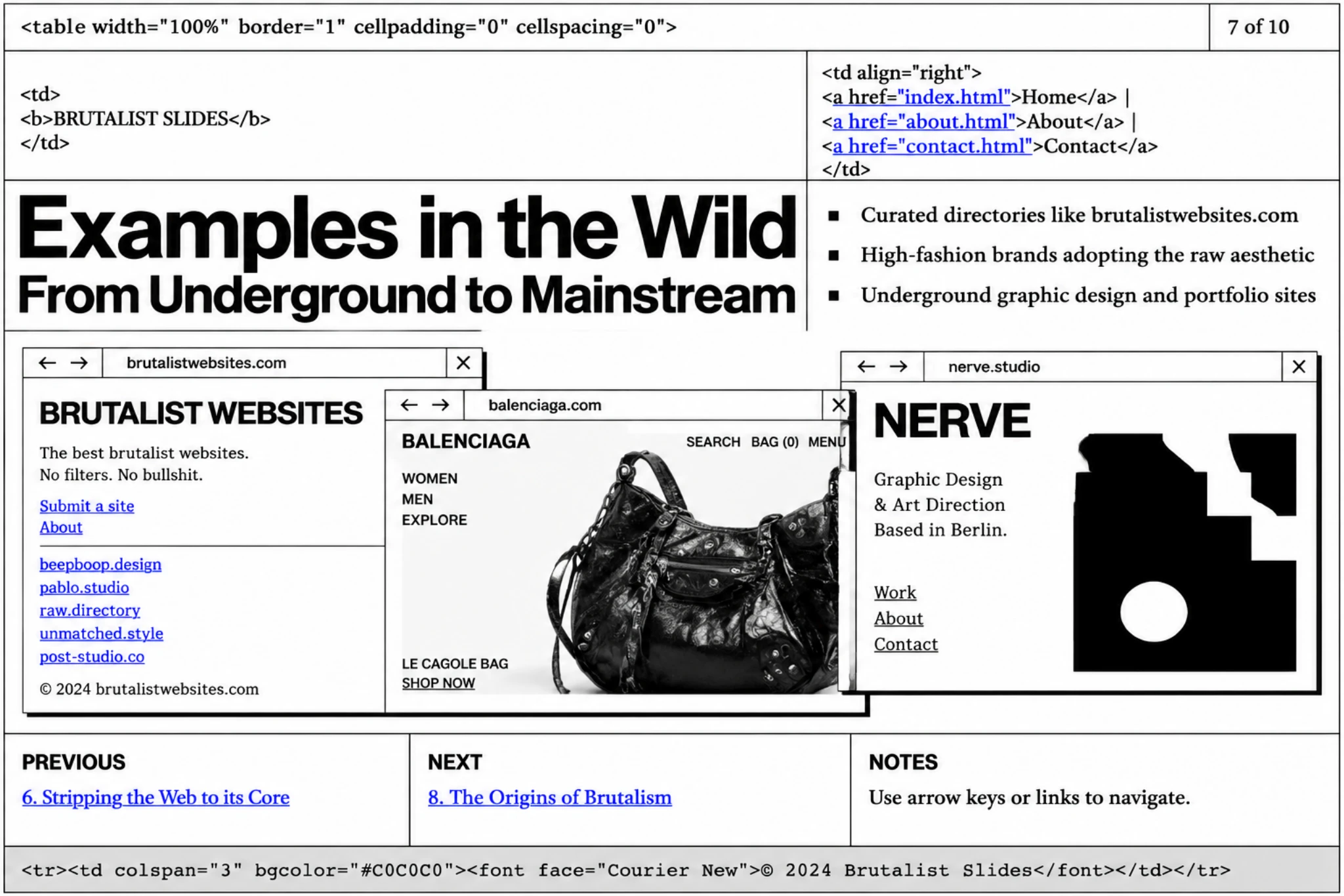1344x896 pixels.
Task: Click the BRUTALIST SLIDES bold code text
Action: [x=145, y=119]
